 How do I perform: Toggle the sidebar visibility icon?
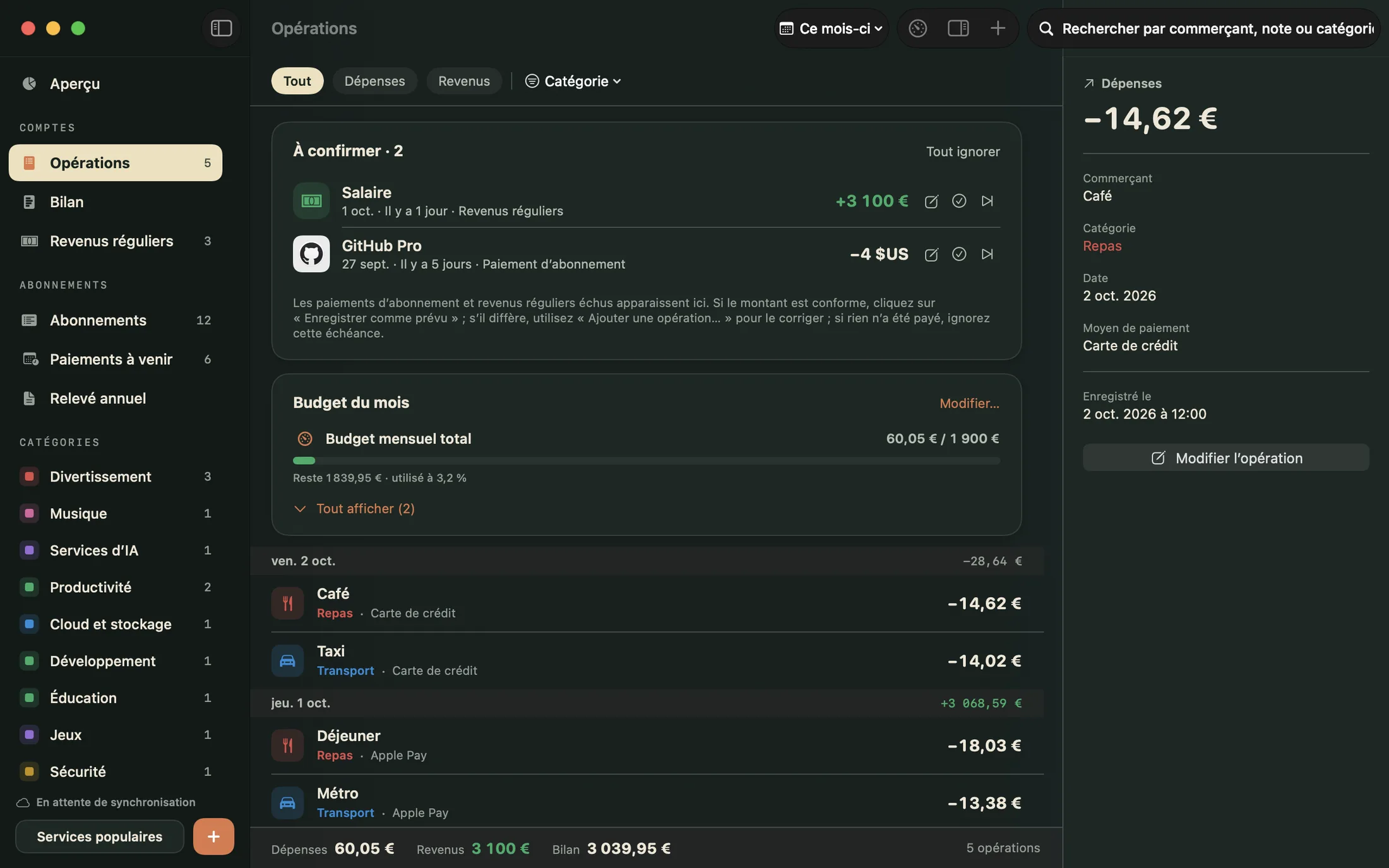[x=221, y=28]
